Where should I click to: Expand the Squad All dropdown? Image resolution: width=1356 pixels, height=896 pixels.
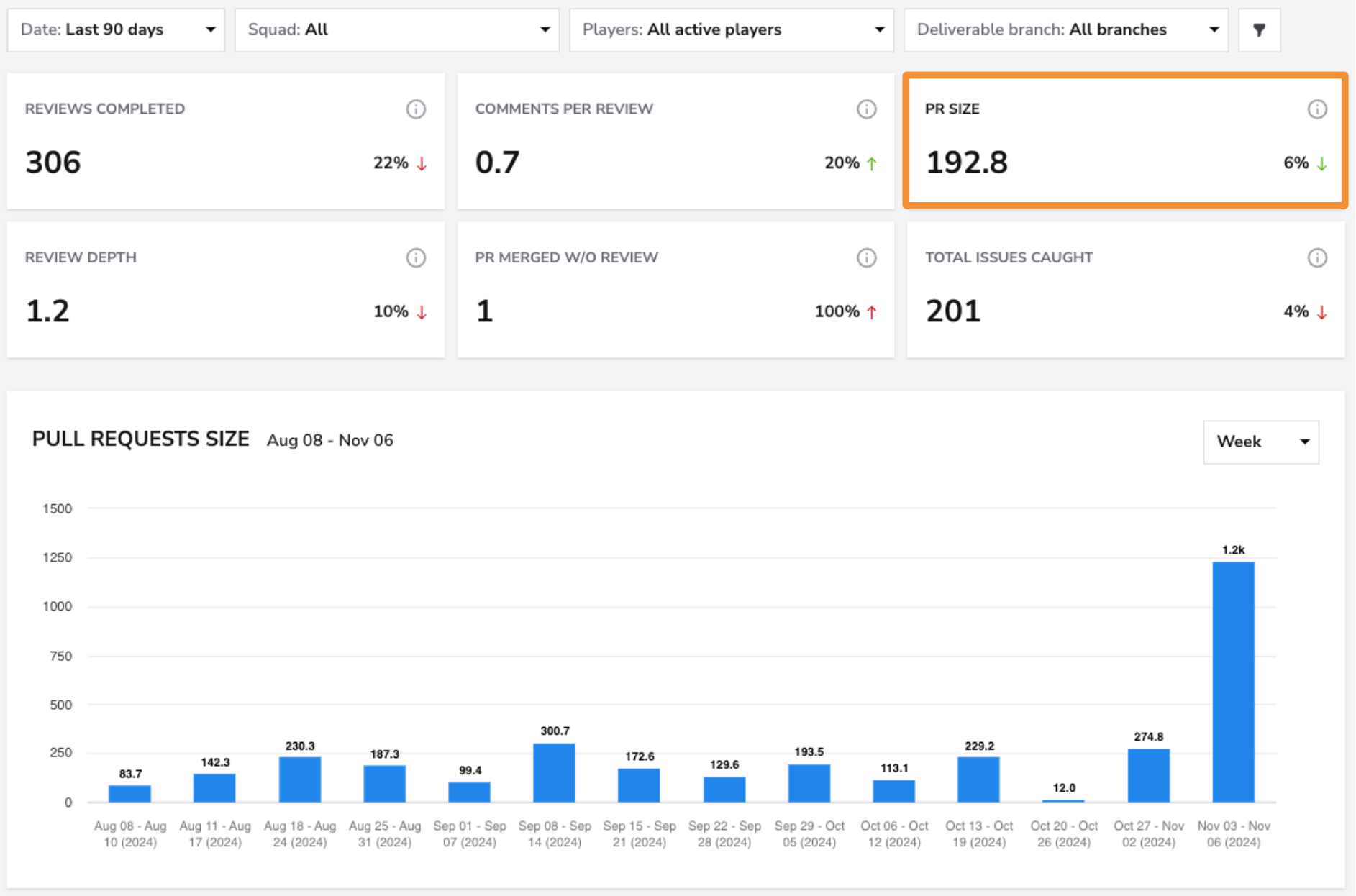coord(397,30)
